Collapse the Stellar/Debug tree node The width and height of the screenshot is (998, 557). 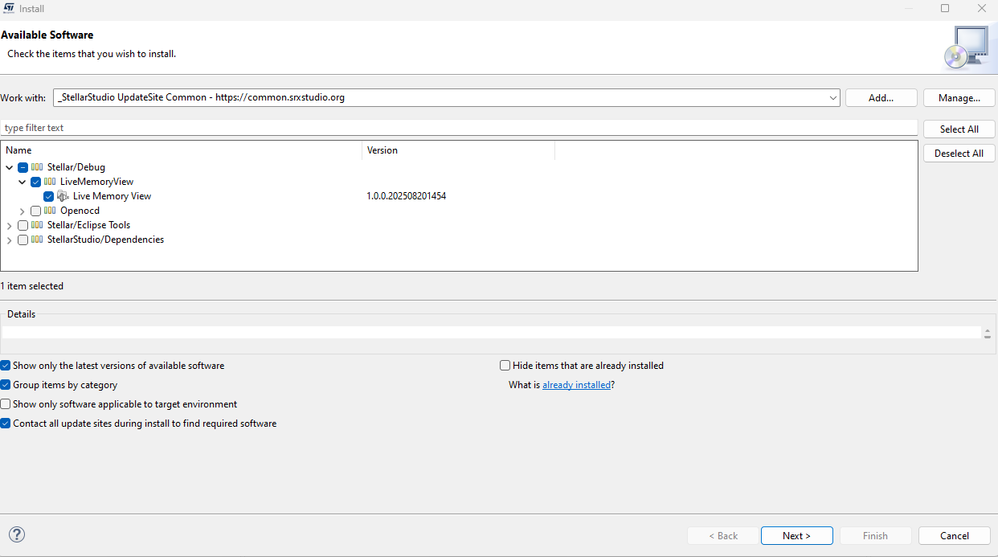coord(10,167)
